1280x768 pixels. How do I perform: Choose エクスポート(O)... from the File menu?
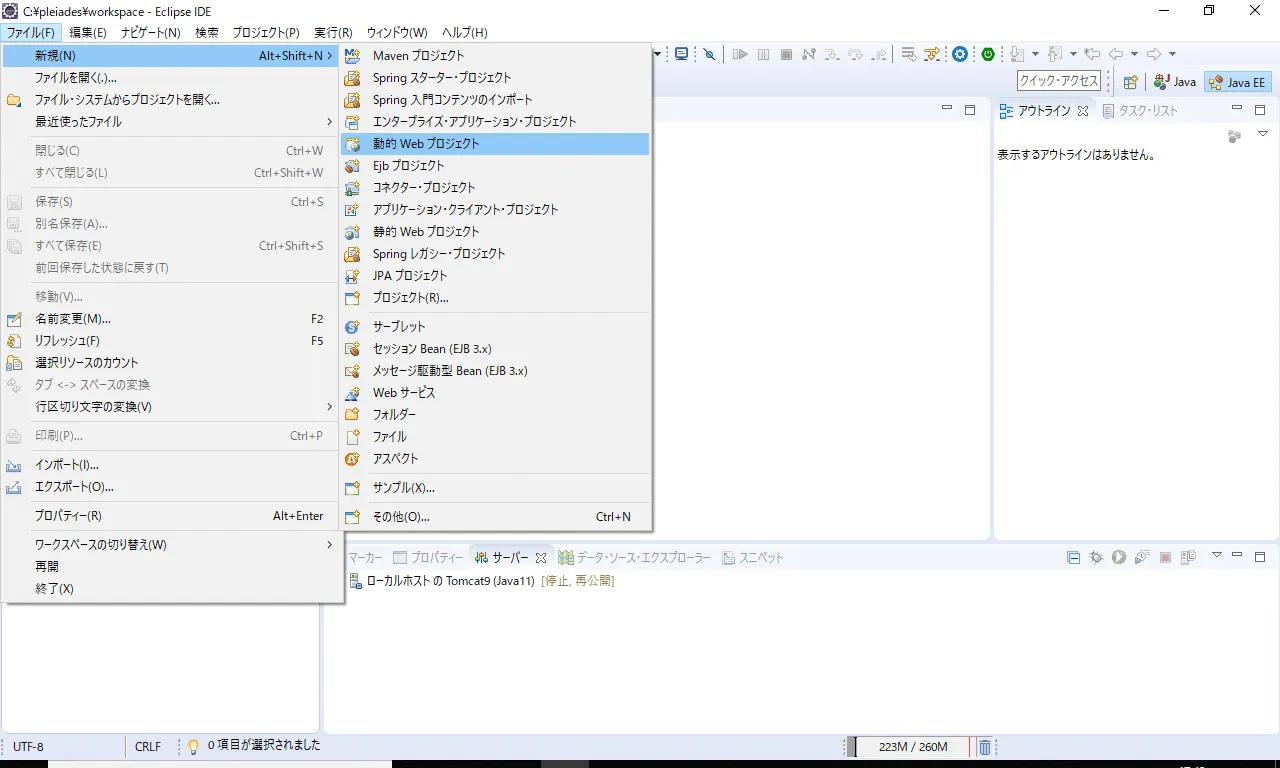click(172, 487)
